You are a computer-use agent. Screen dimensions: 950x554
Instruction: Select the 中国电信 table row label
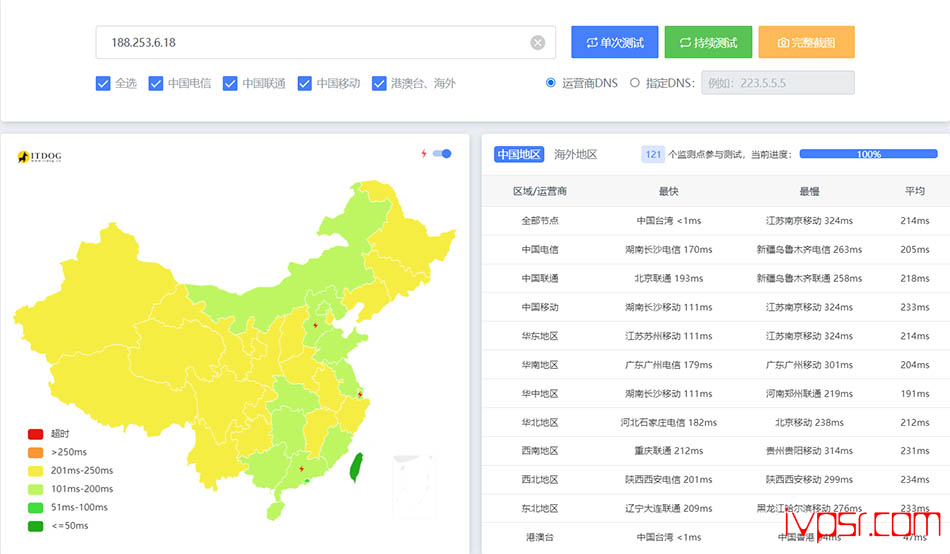pos(540,250)
